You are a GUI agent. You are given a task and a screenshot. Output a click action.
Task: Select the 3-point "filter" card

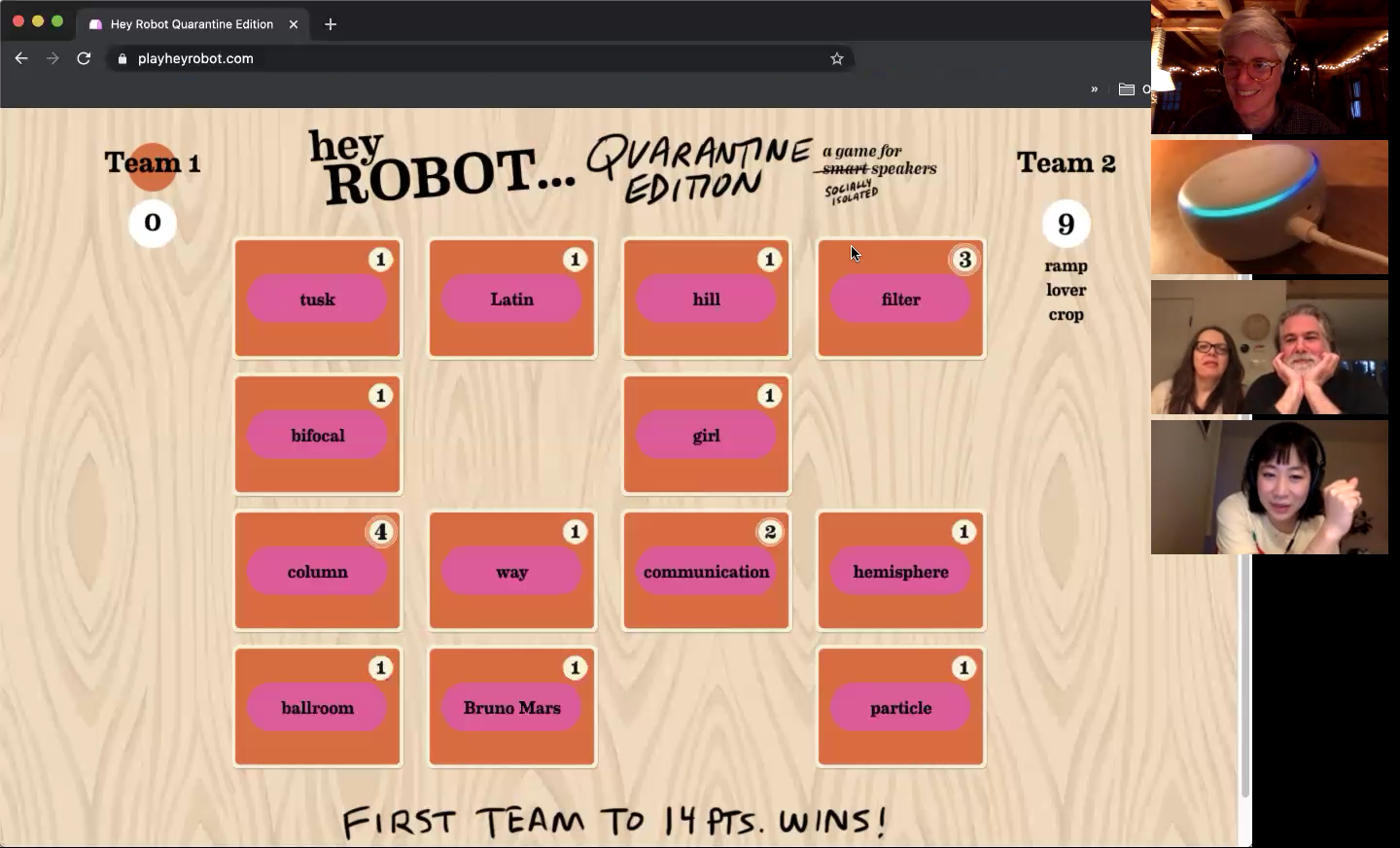(x=900, y=300)
